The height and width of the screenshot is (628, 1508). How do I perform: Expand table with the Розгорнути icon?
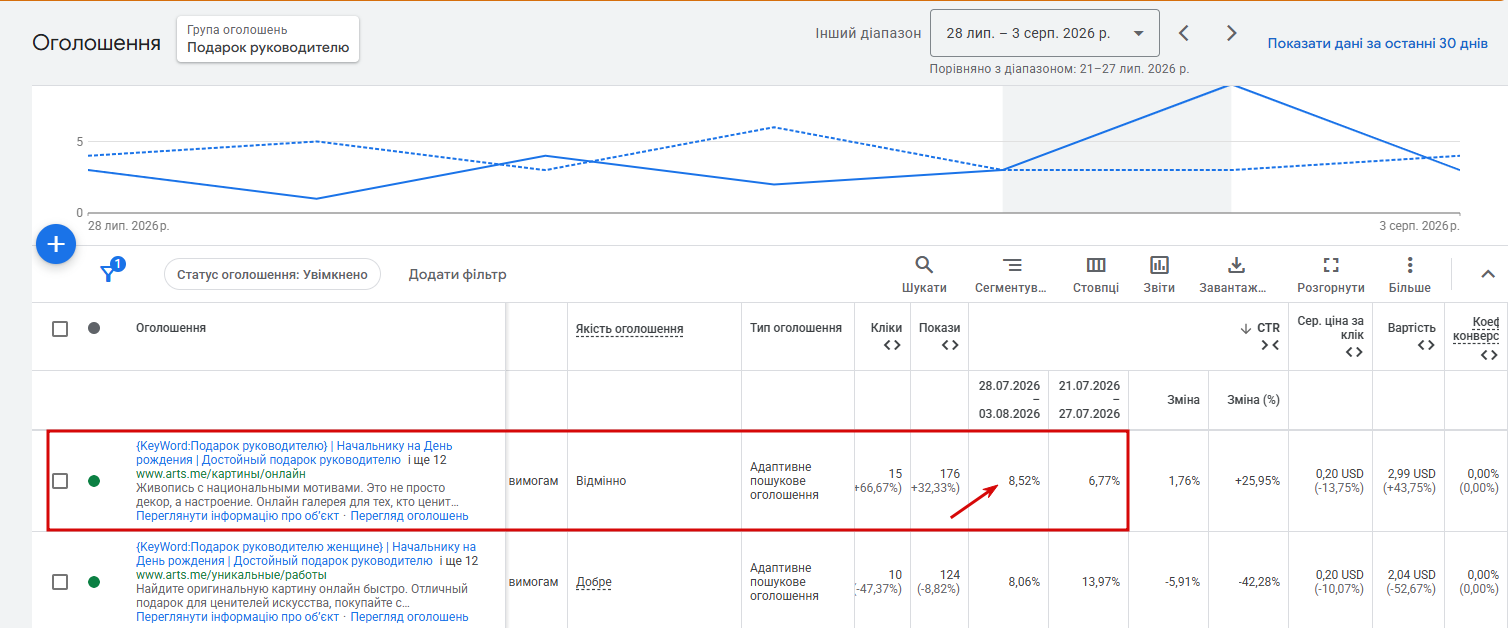1331,275
